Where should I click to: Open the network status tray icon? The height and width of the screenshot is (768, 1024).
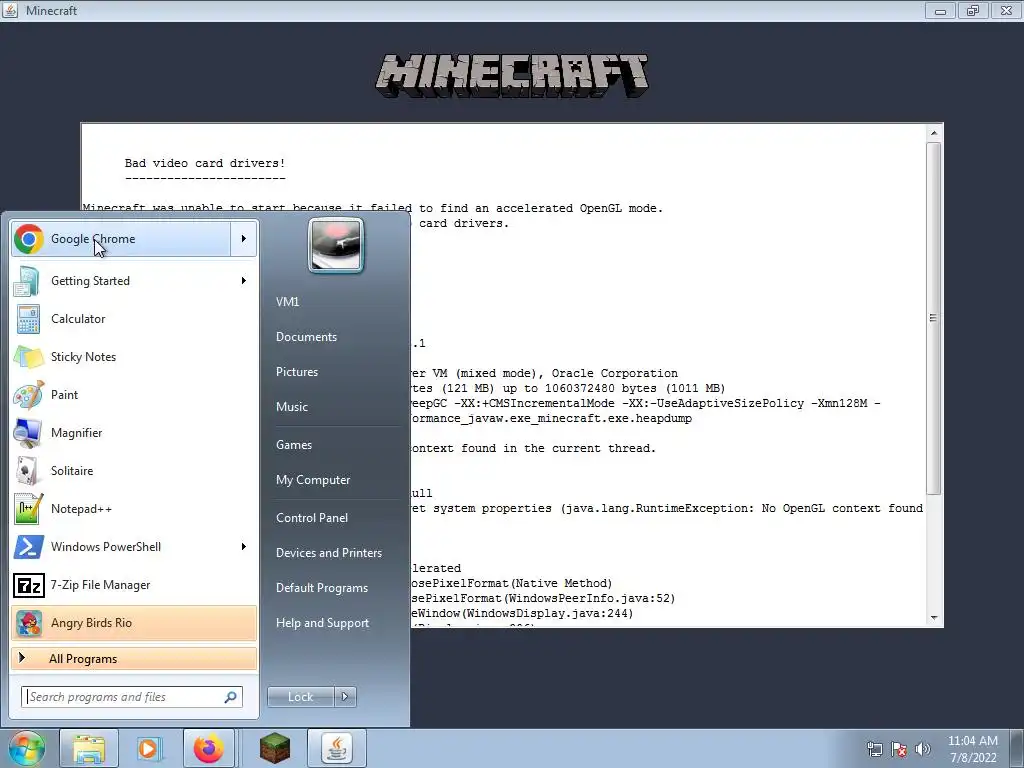click(x=874, y=749)
